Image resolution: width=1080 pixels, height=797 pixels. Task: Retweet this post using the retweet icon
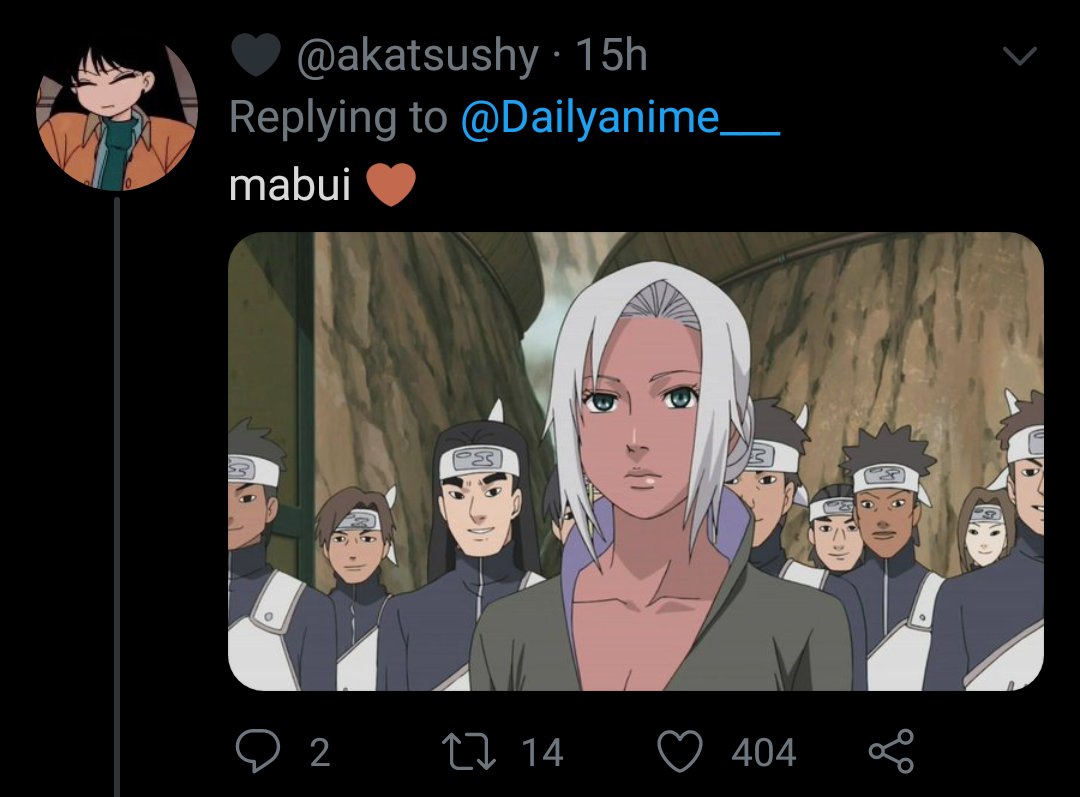pos(468,751)
